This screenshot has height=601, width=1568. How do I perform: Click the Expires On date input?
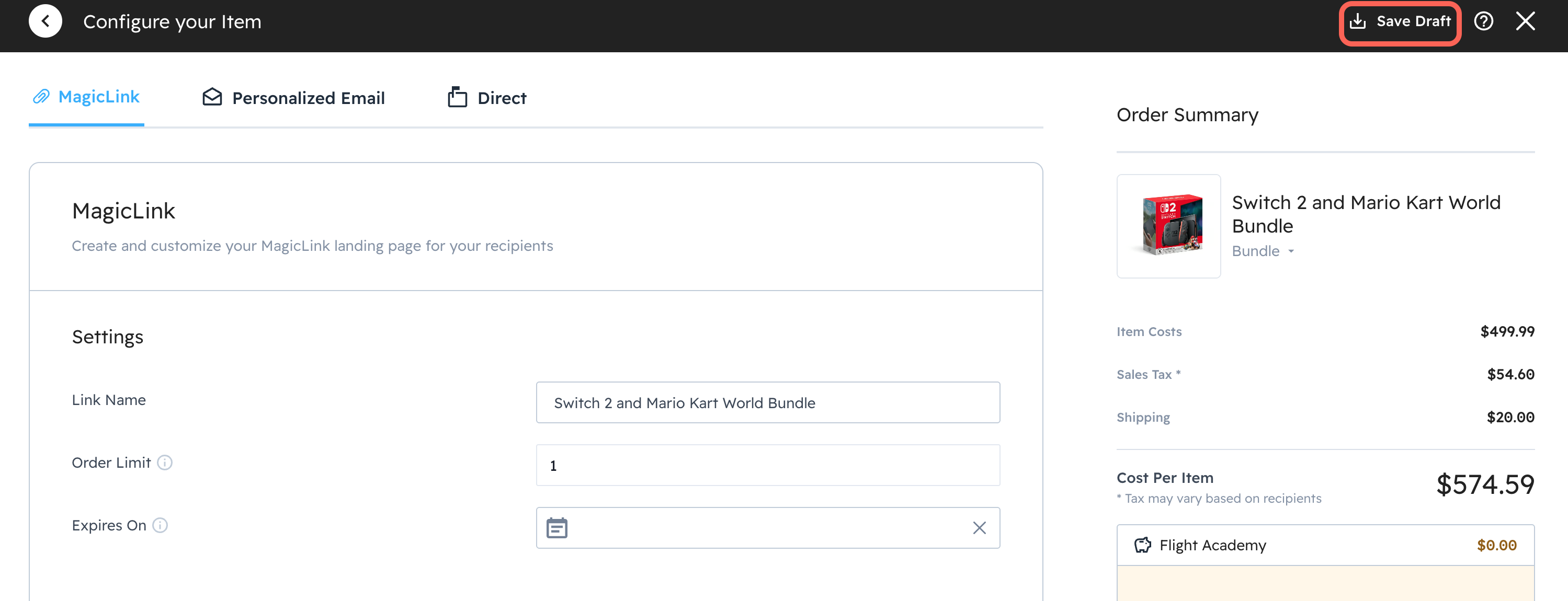click(x=767, y=528)
